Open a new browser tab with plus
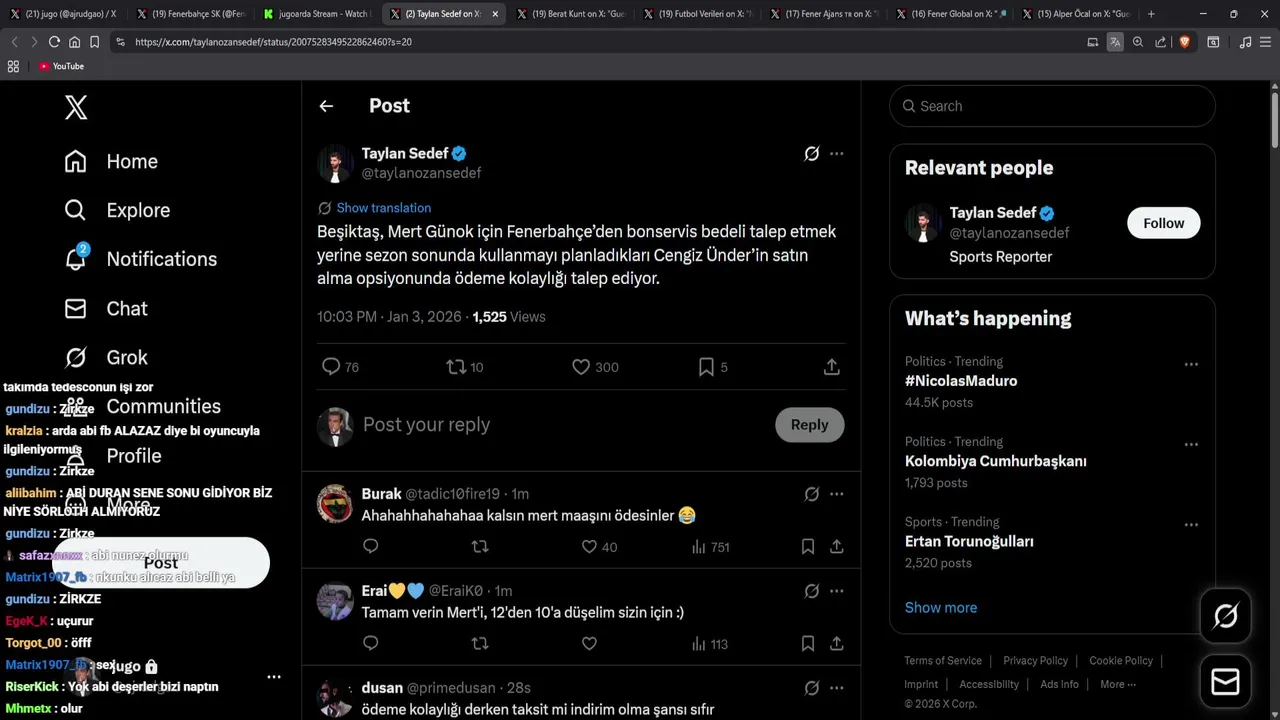This screenshot has height=720, width=1280. coord(1151,14)
